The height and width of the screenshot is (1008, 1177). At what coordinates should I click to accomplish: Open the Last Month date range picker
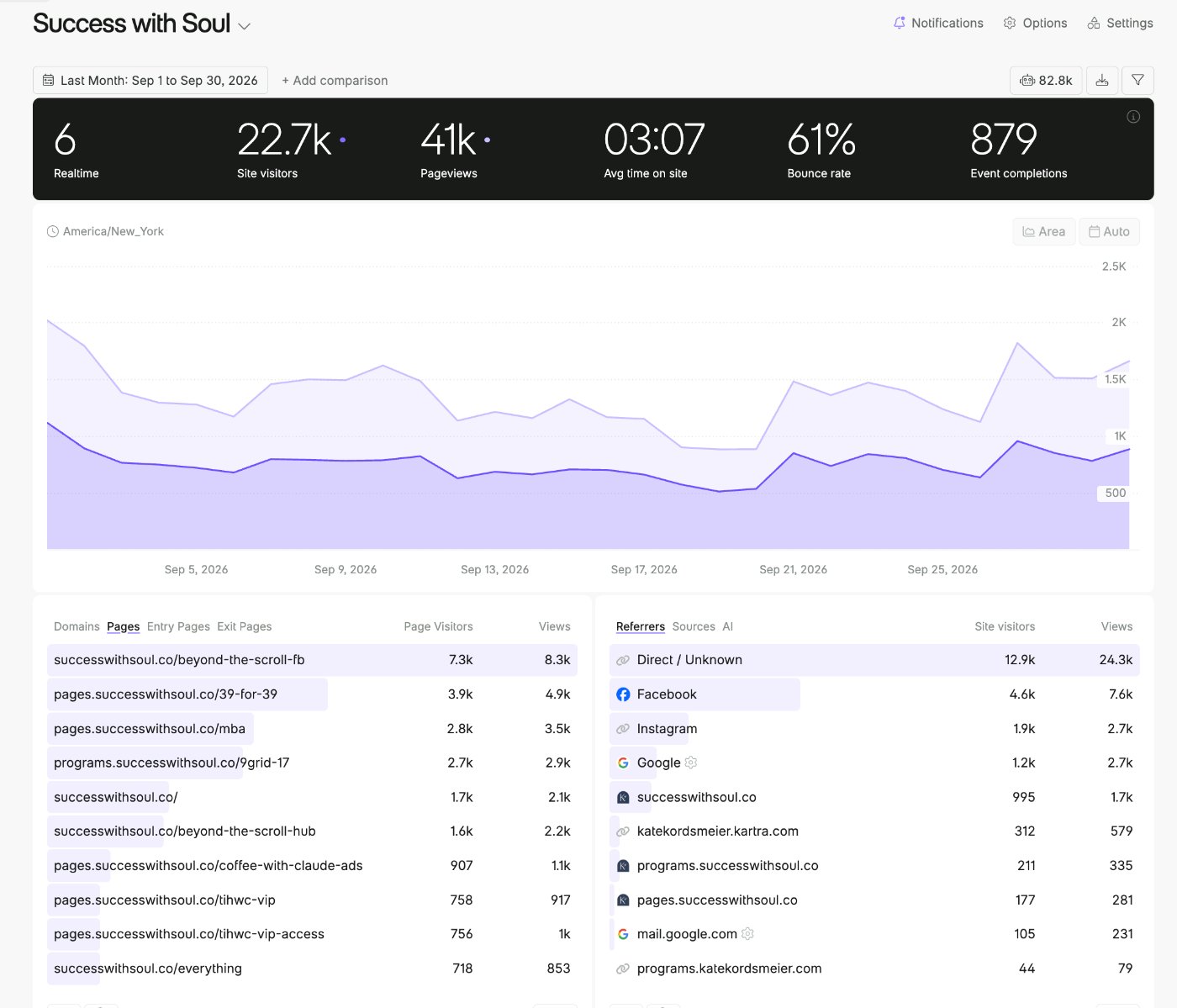click(150, 80)
